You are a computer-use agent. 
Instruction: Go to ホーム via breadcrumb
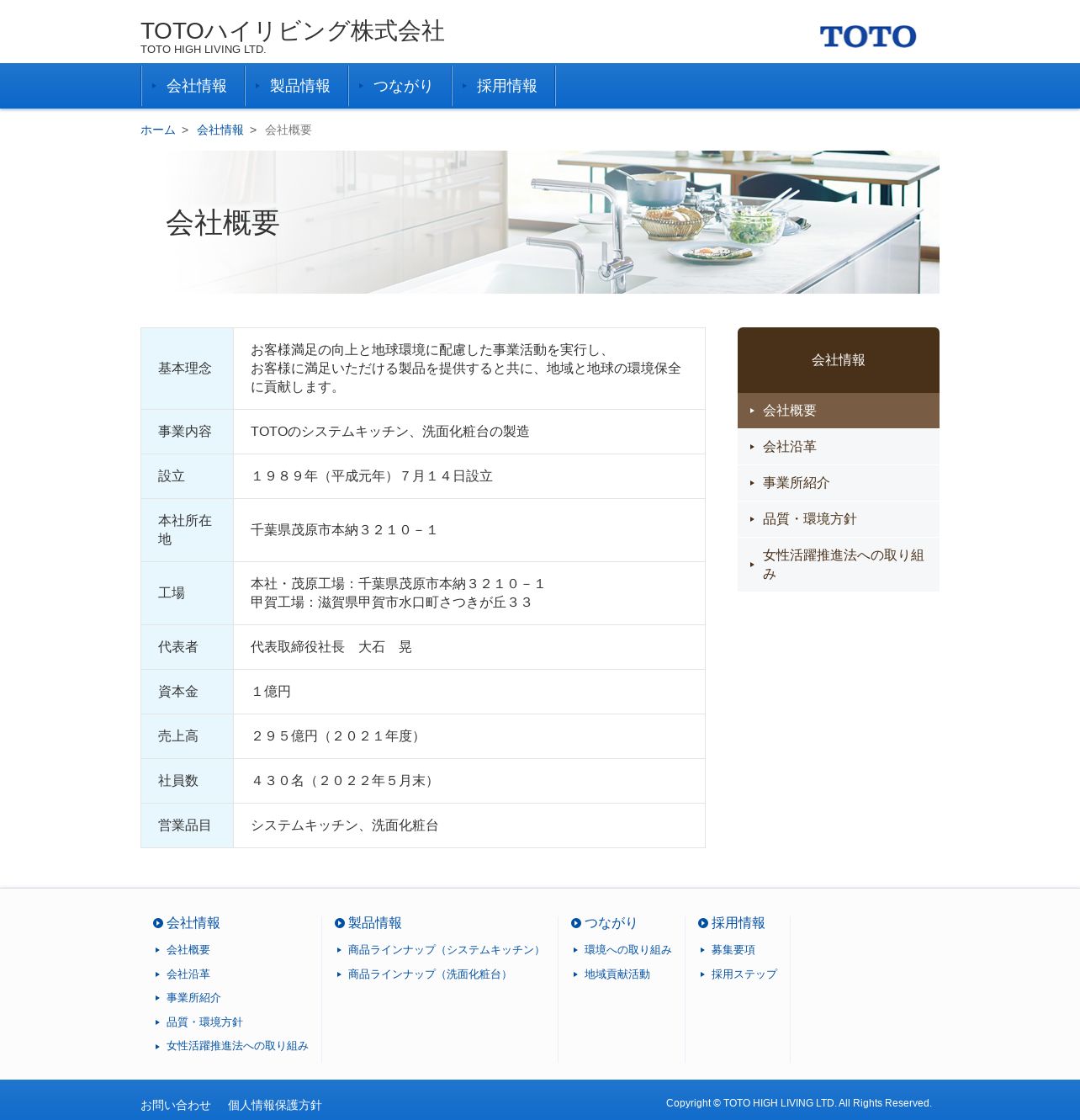(x=158, y=130)
